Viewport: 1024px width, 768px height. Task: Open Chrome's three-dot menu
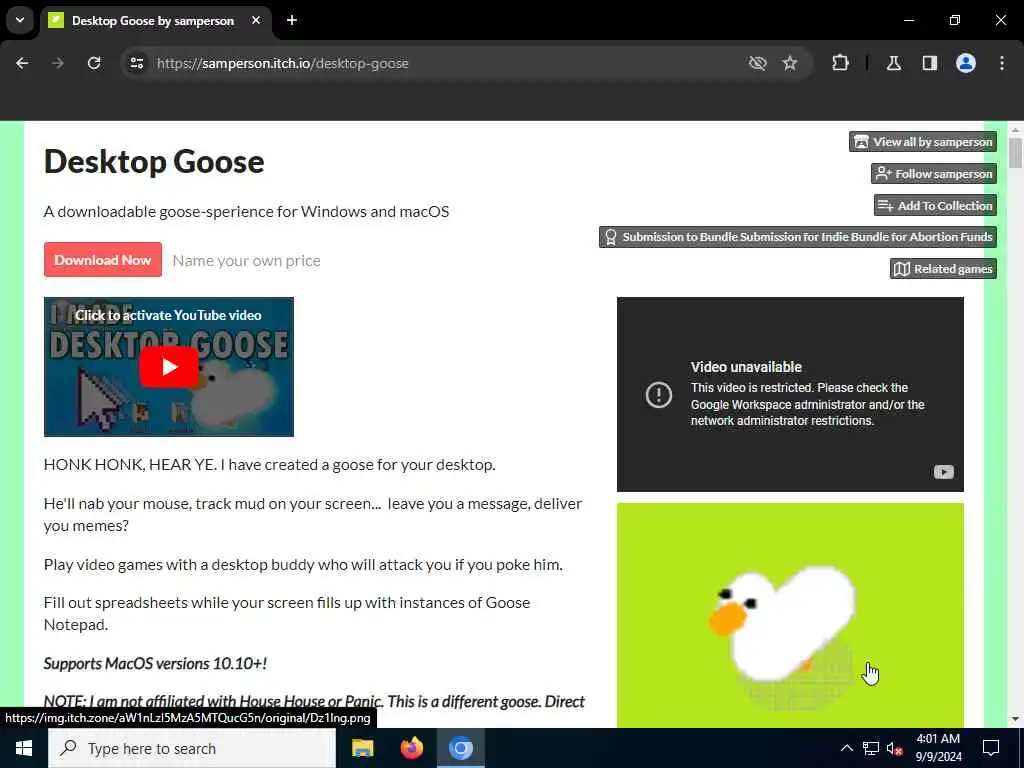coord(1002,63)
